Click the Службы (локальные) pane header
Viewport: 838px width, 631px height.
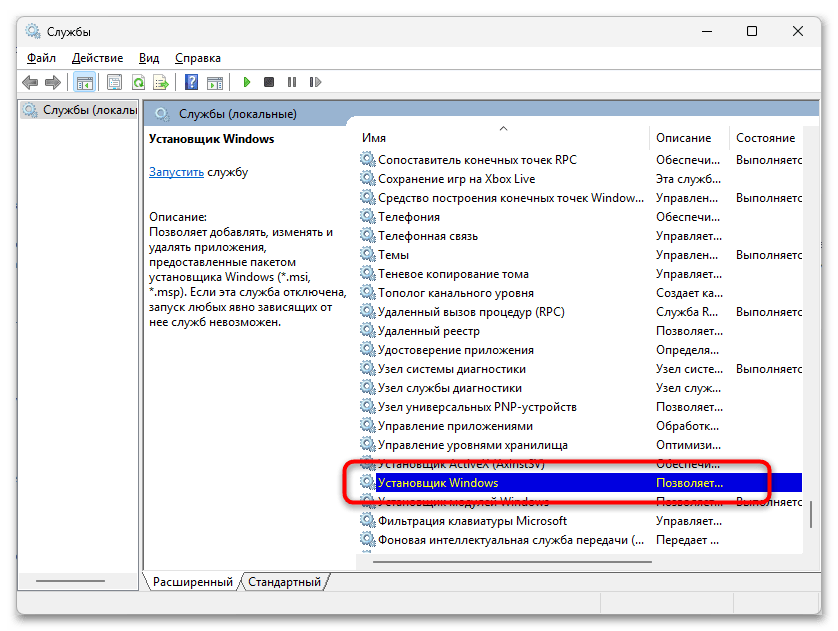click(x=237, y=114)
